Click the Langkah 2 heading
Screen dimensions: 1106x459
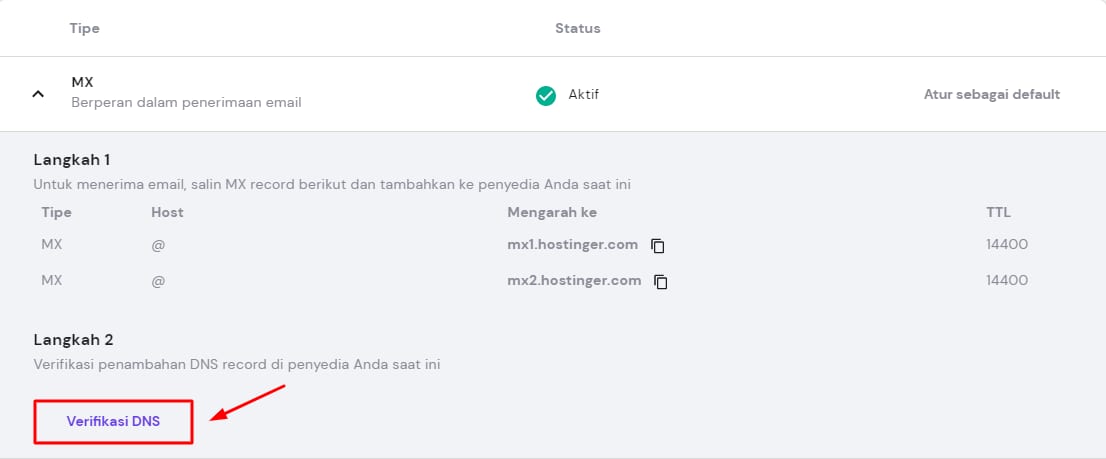pyautogui.click(x=72, y=340)
